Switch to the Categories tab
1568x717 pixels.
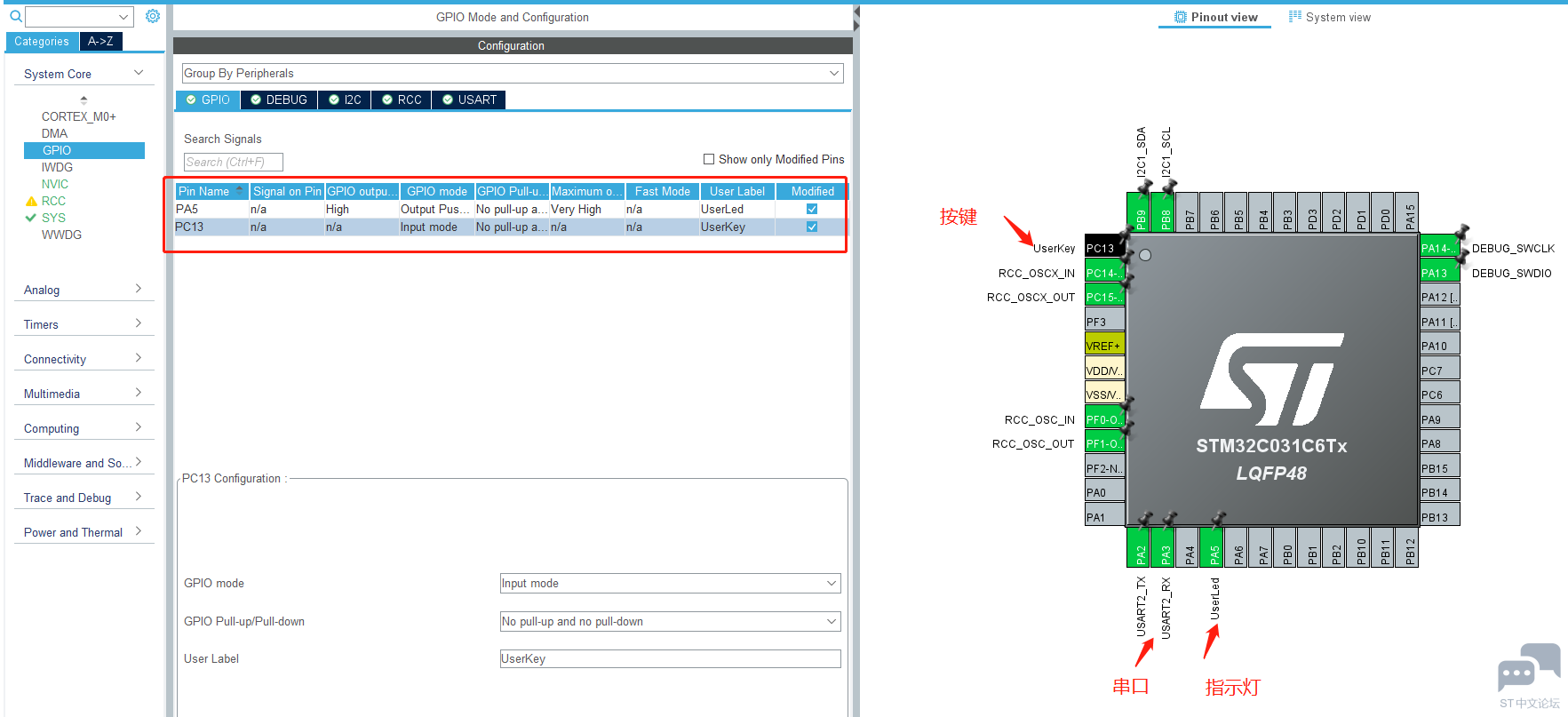coord(42,42)
